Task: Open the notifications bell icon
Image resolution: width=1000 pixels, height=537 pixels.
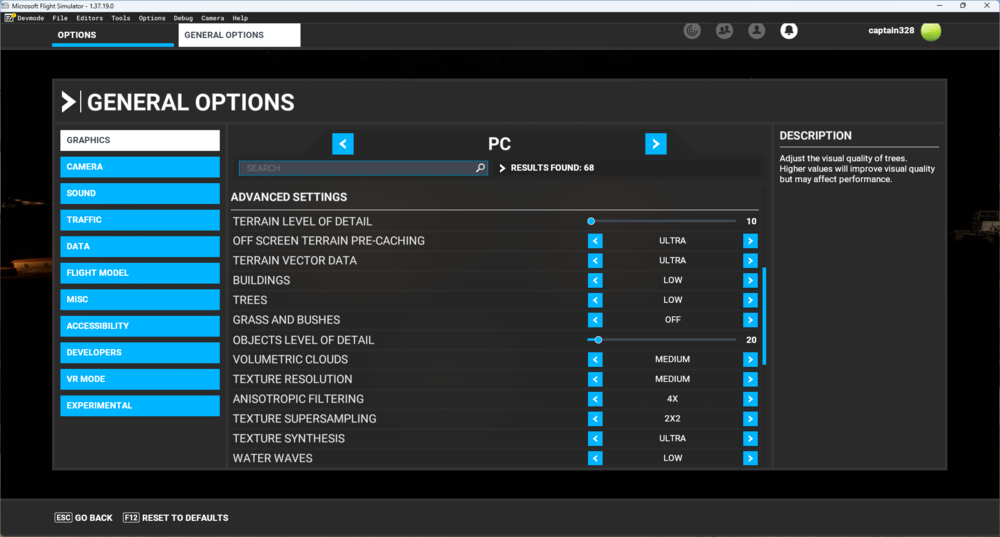Action: [789, 31]
